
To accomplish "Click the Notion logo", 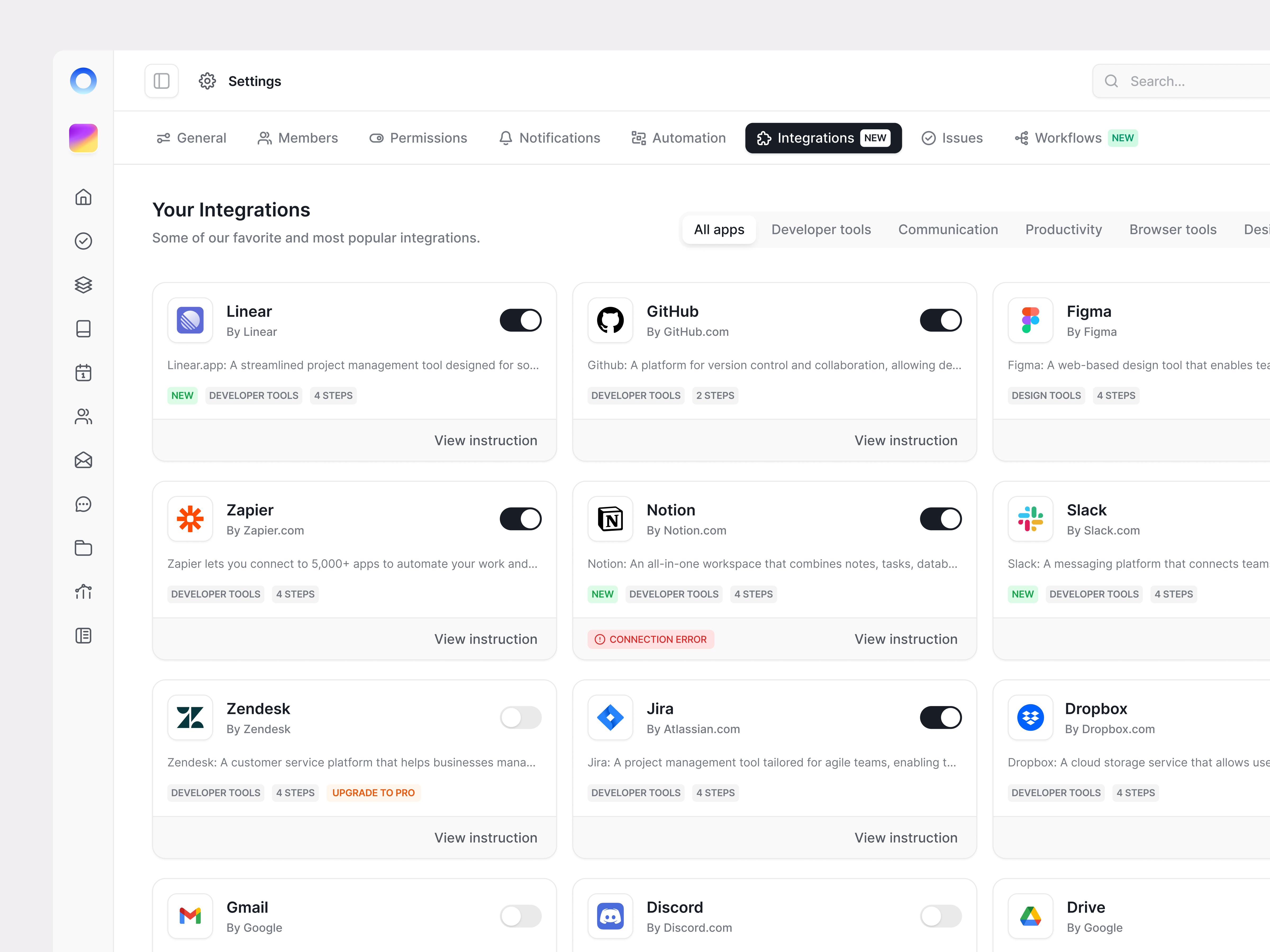I will click(x=610, y=519).
